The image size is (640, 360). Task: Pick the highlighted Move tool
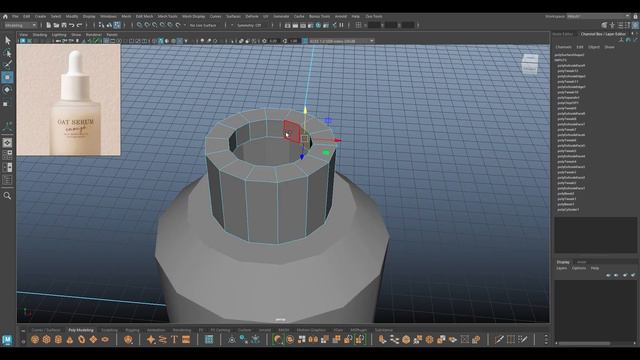coord(7,77)
